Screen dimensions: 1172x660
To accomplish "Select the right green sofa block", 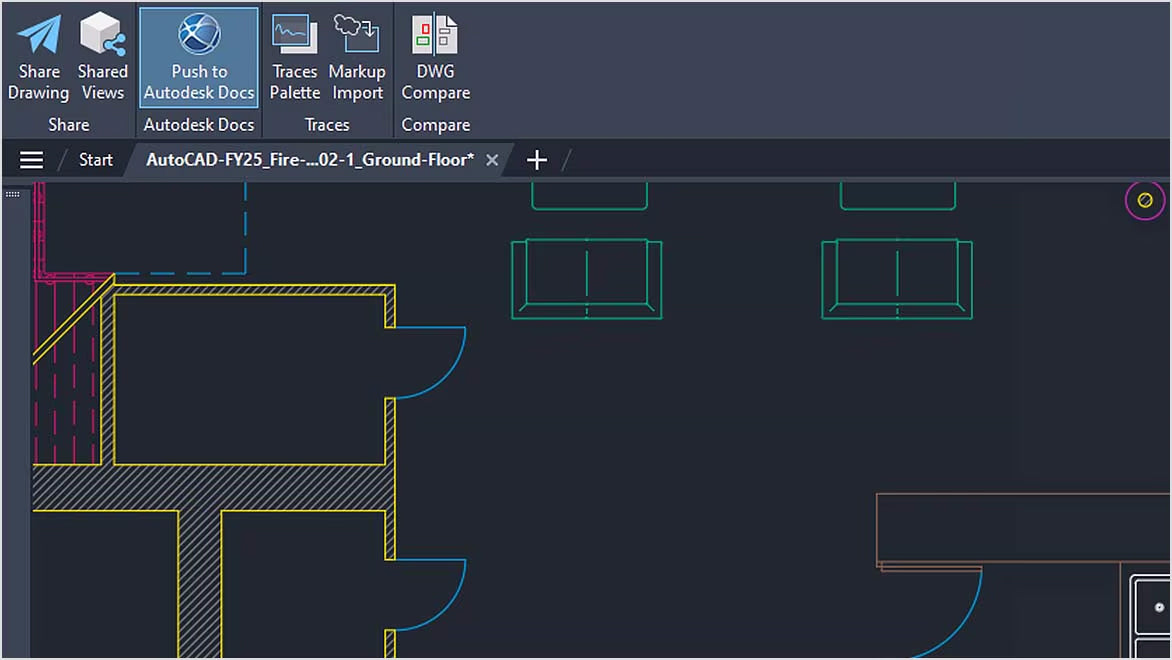I will coord(897,279).
